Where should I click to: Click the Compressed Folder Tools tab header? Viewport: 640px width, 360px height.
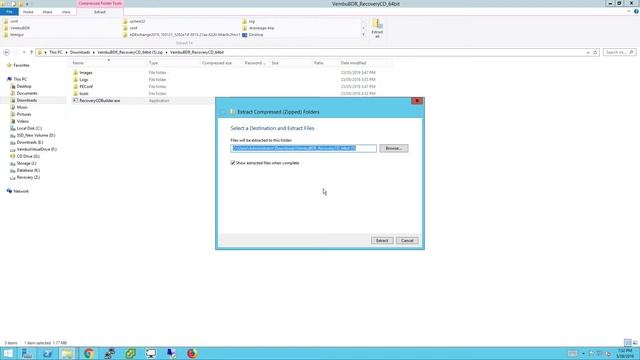pyautogui.click(x=100, y=3)
